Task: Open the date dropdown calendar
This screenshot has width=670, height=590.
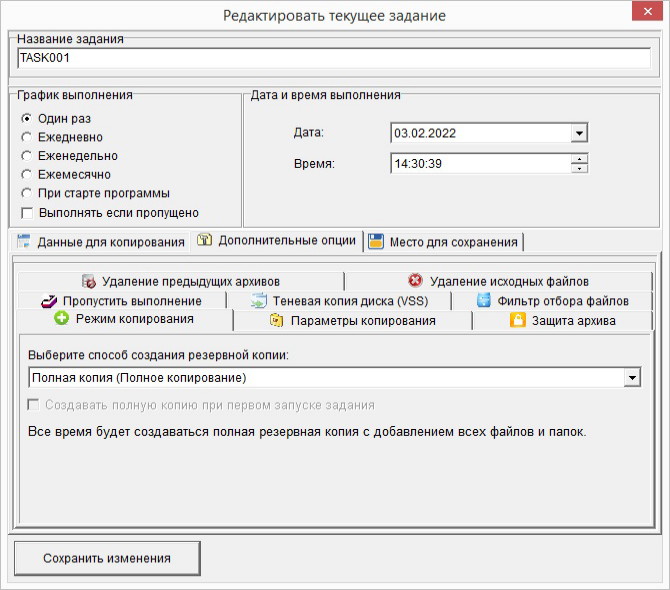Action: click(579, 133)
